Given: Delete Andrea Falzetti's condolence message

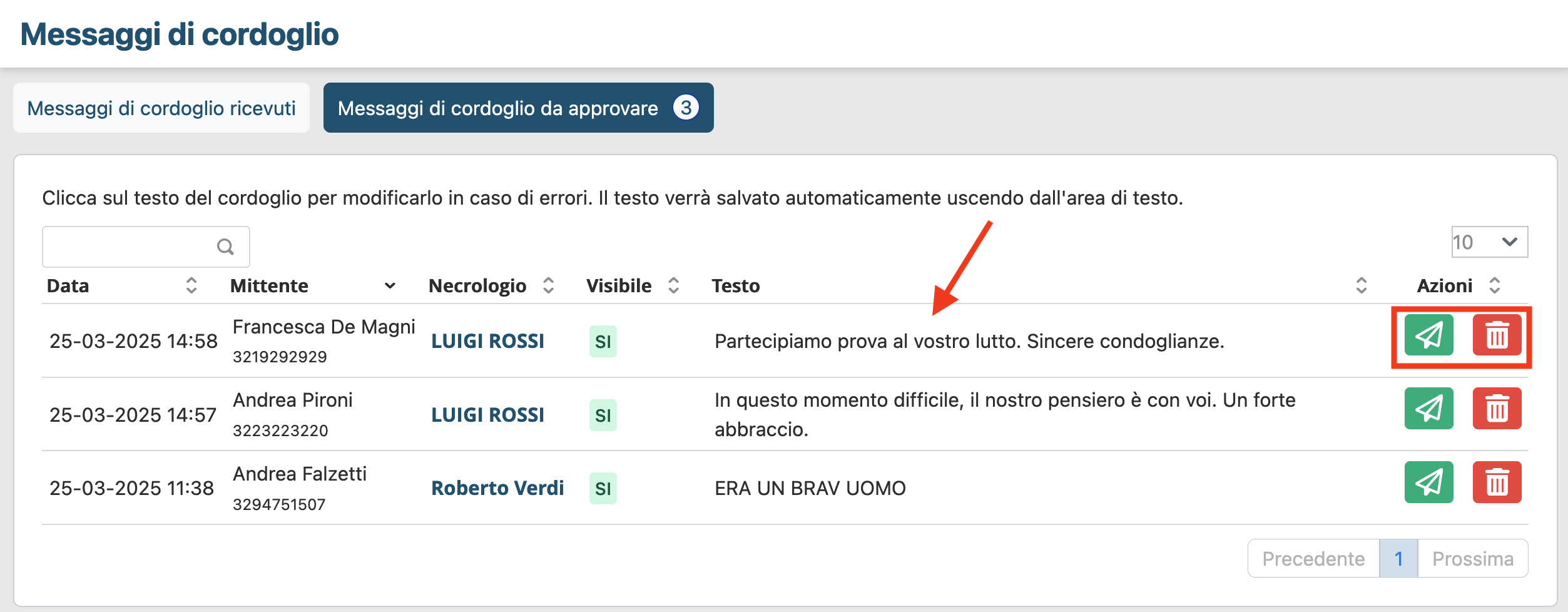Looking at the screenshot, I should 1497,482.
